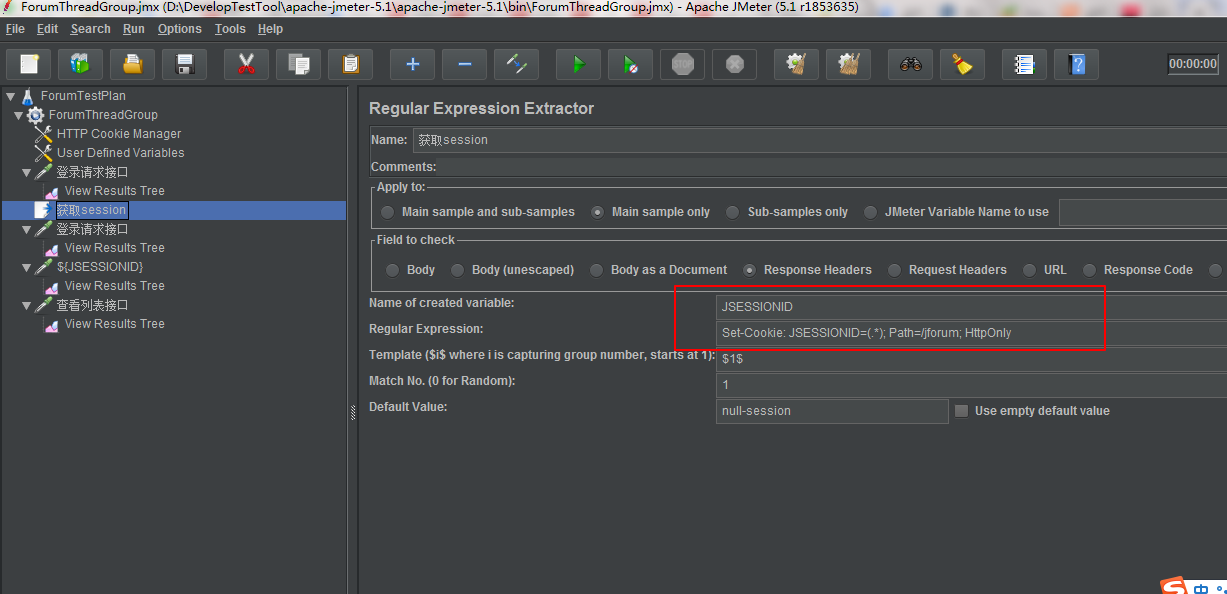Click the Copy toolbar icon
Viewport: 1227px width, 594px height.
[x=298, y=64]
